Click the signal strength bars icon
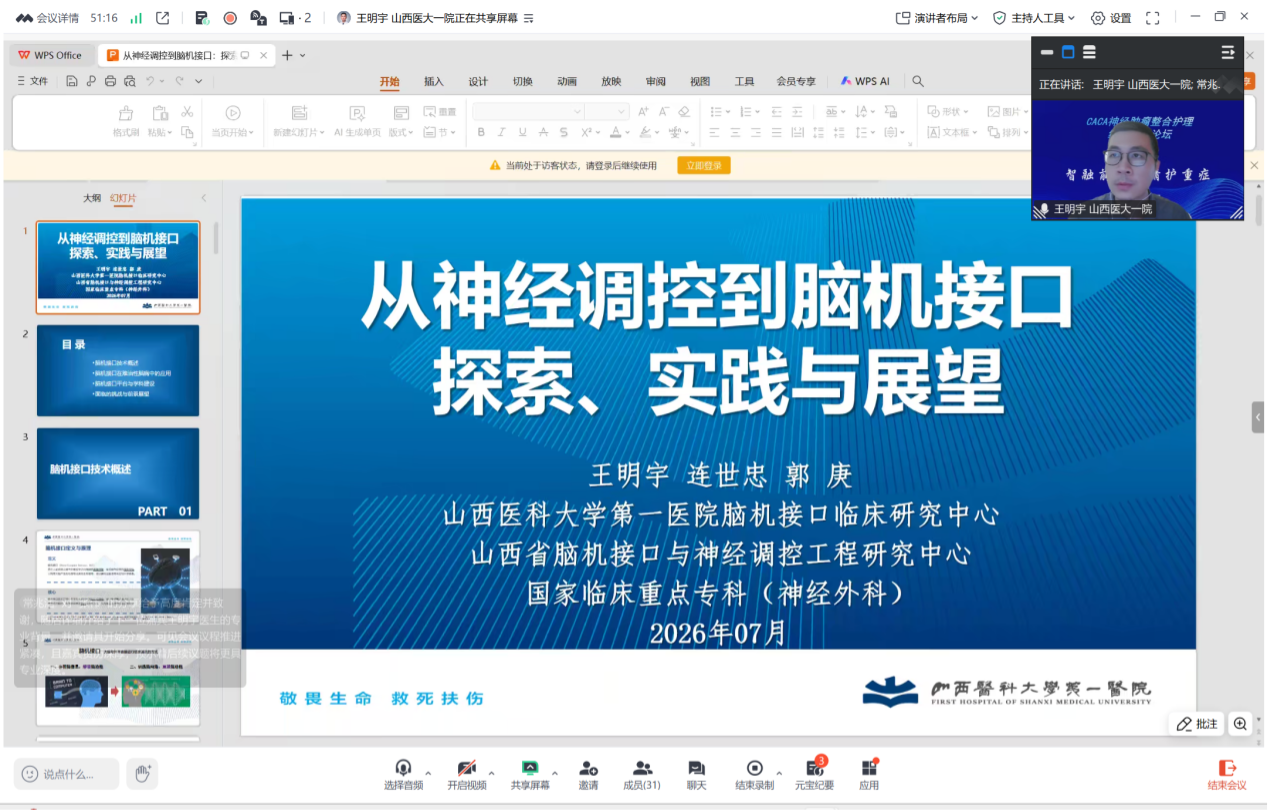Image resolution: width=1271 pixels, height=812 pixels. 136,18
